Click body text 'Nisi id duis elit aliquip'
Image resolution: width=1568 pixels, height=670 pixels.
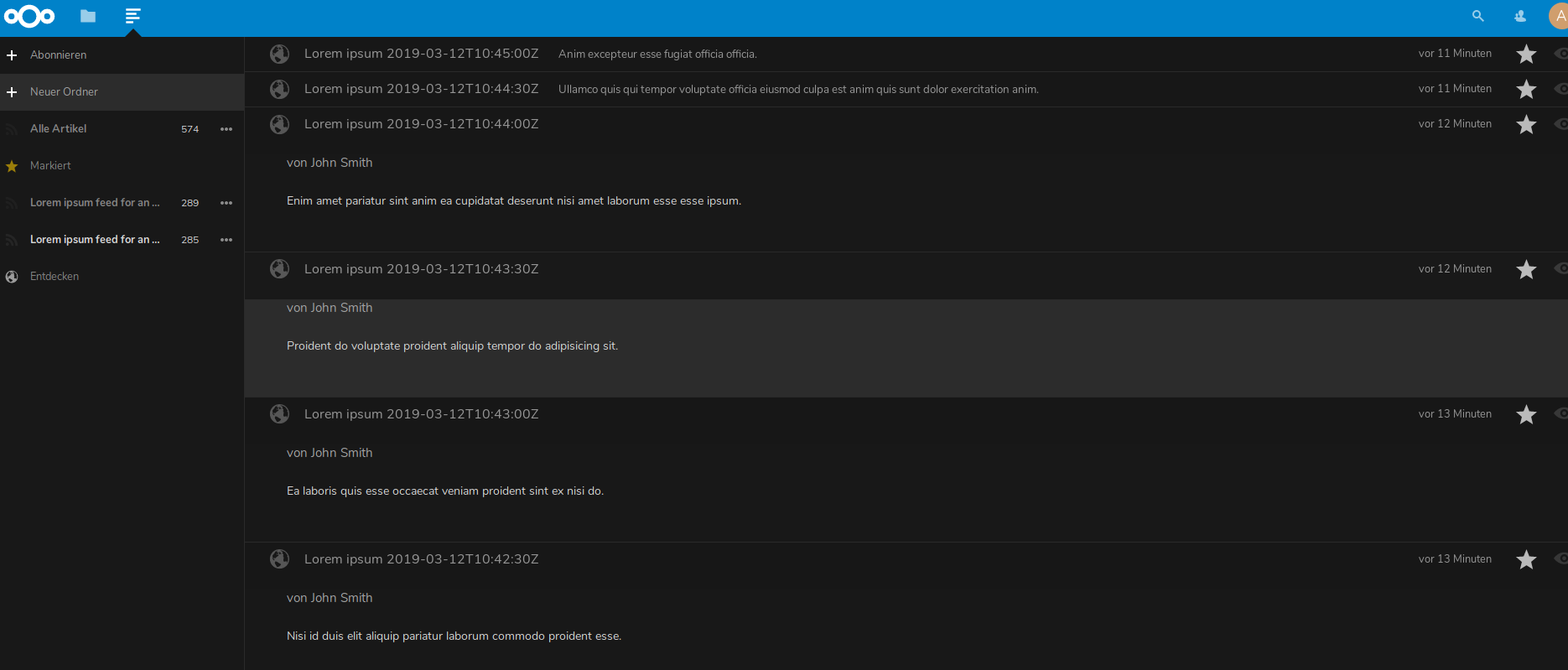(x=454, y=636)
